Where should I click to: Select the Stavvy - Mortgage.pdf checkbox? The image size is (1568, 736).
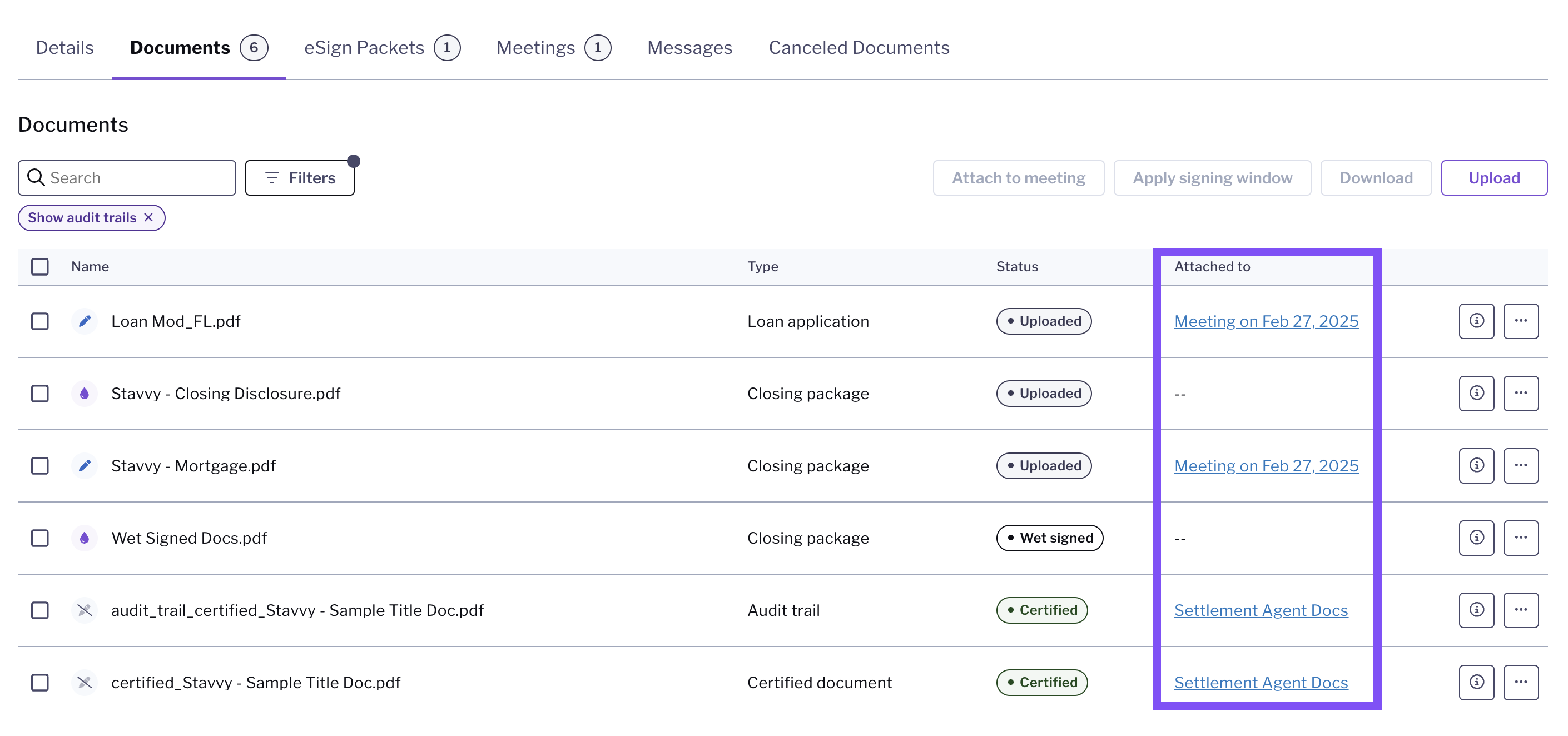pyautogui.click(x=39, y=466)
